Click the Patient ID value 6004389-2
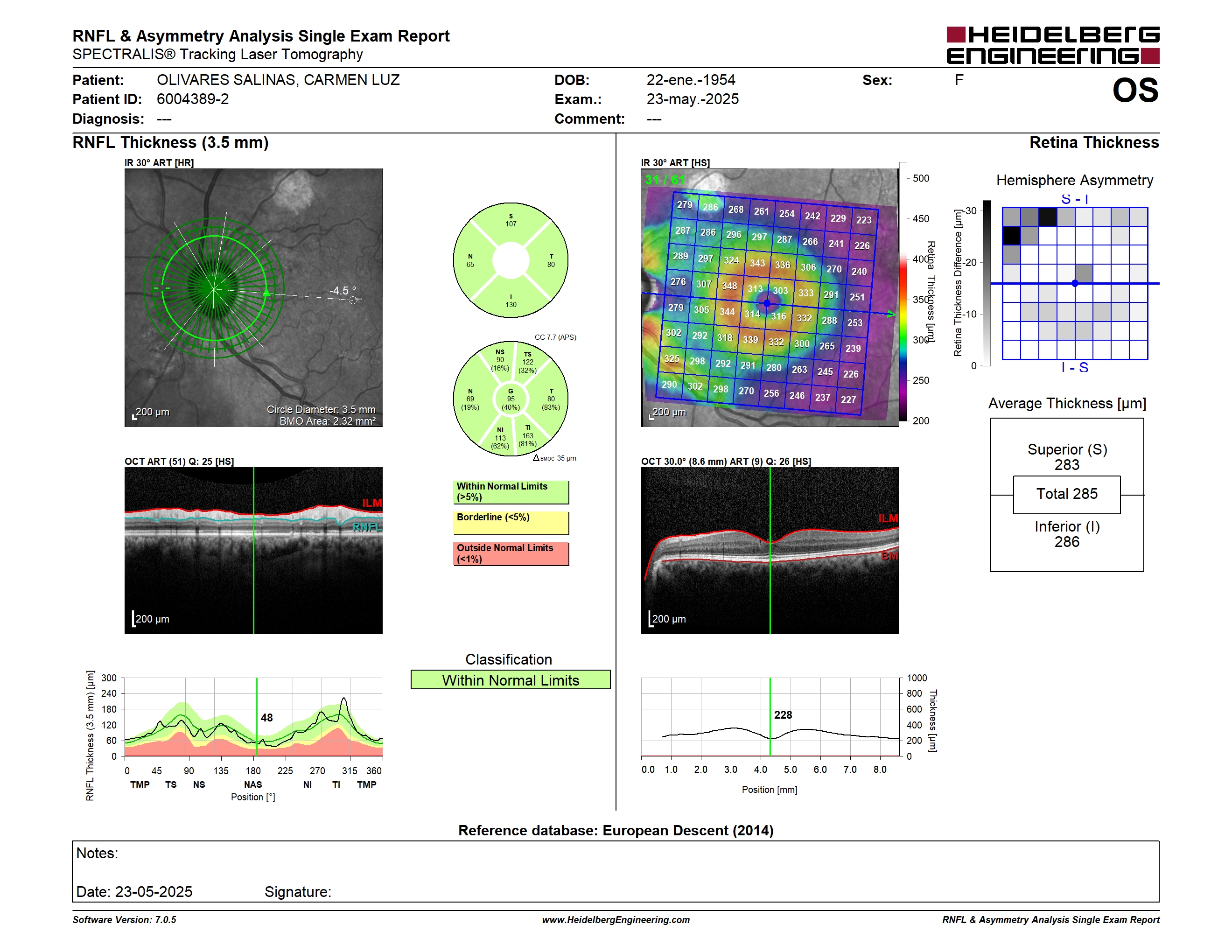Viewport: 1232px width, 952px height. (x=192, y=99)
